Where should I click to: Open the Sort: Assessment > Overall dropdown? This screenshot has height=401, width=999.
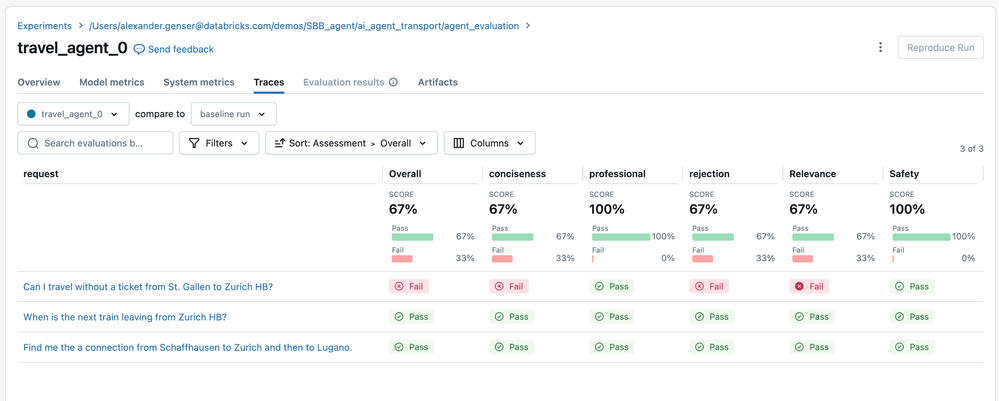(351, 143)
